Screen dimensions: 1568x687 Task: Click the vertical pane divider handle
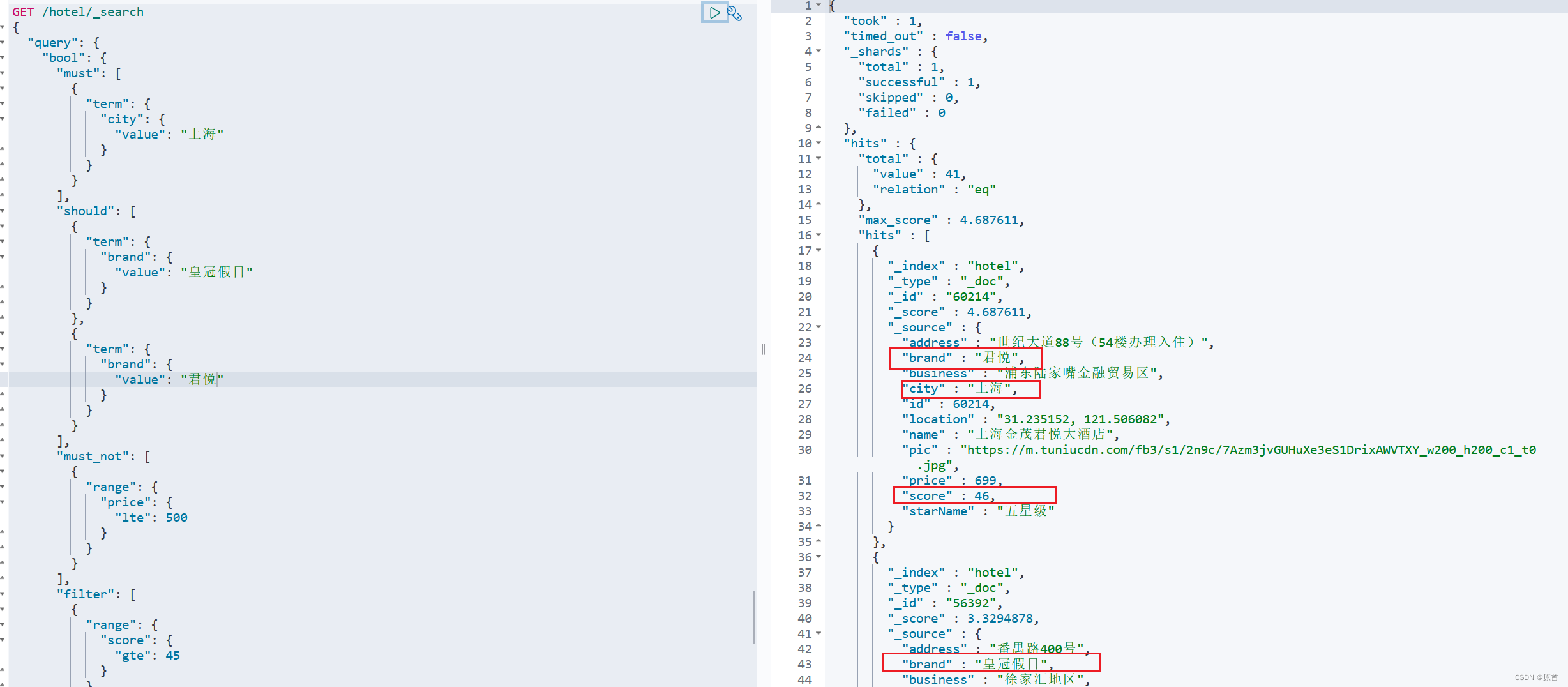click(764, 349)
